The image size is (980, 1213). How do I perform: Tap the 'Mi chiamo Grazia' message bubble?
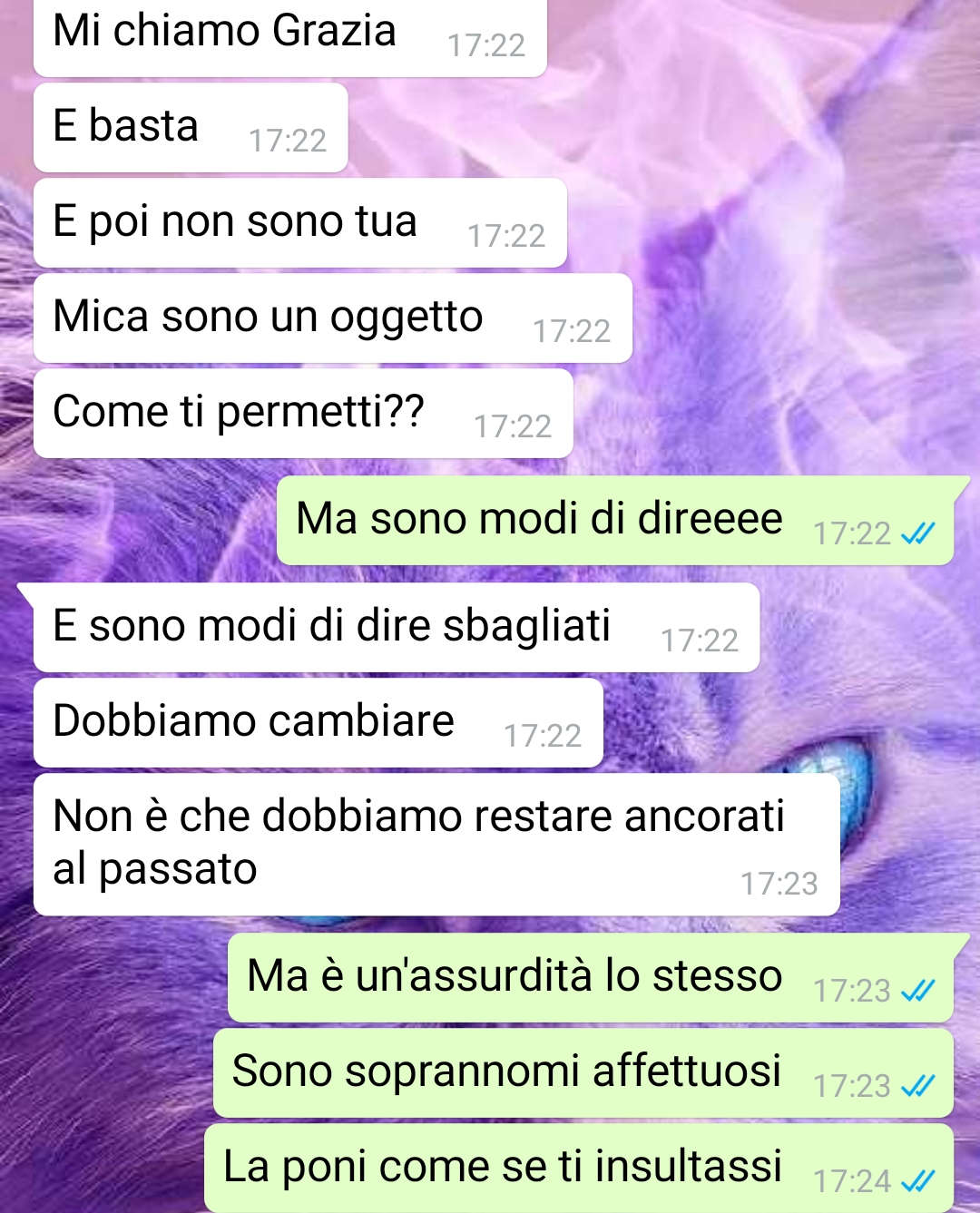290,36
